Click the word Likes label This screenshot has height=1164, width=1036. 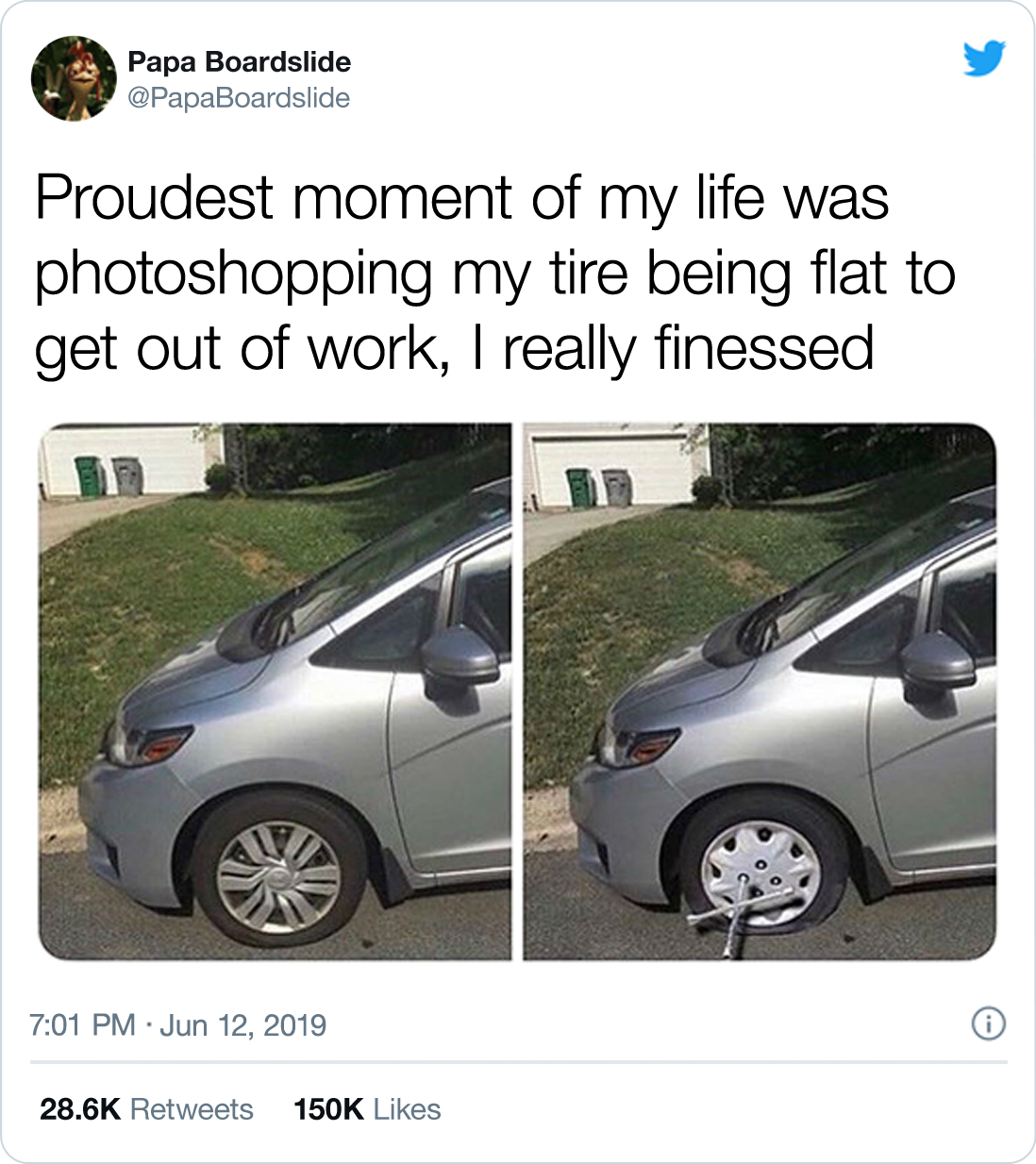(x=407, y=1109)
